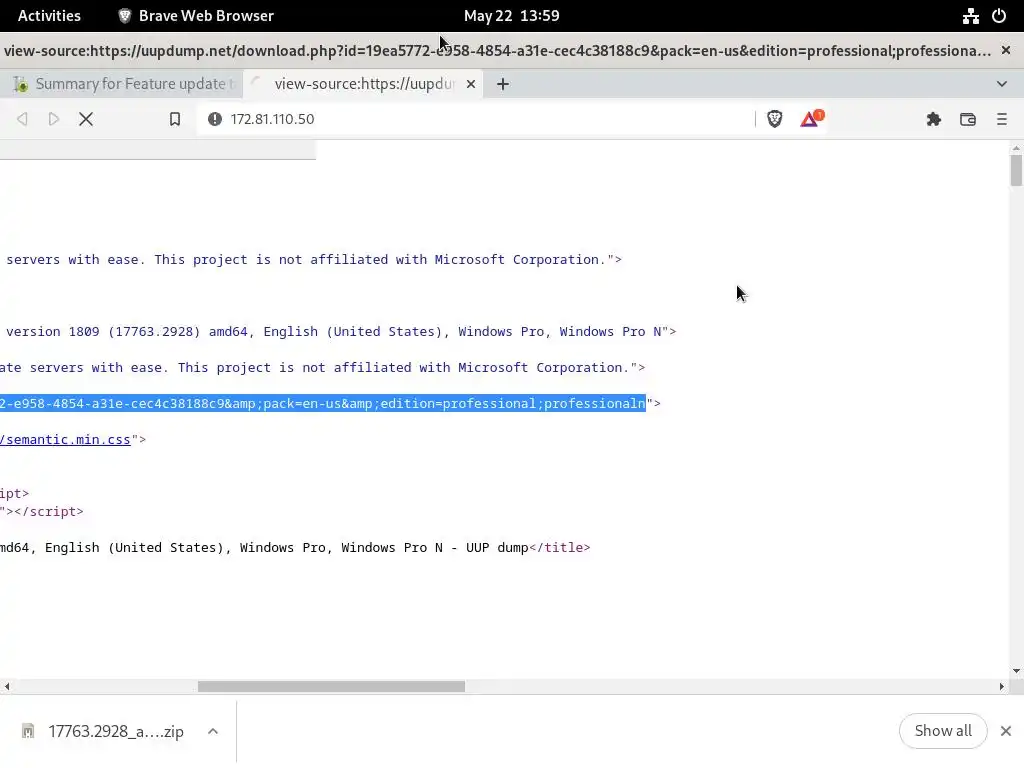This screenshot has height=768, width=1024.
Task: Switch to the view-source:https://uupdu tab
Action: click(x=363, y=84)
